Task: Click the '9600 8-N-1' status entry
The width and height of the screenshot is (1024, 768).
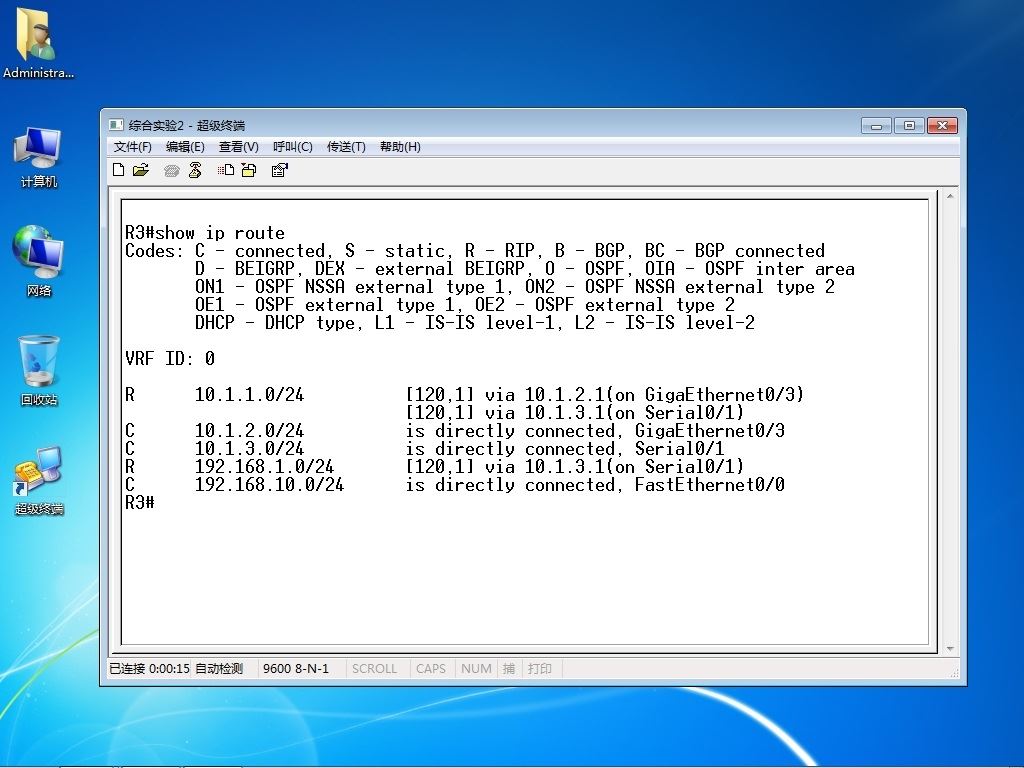Action: (296, 669)
